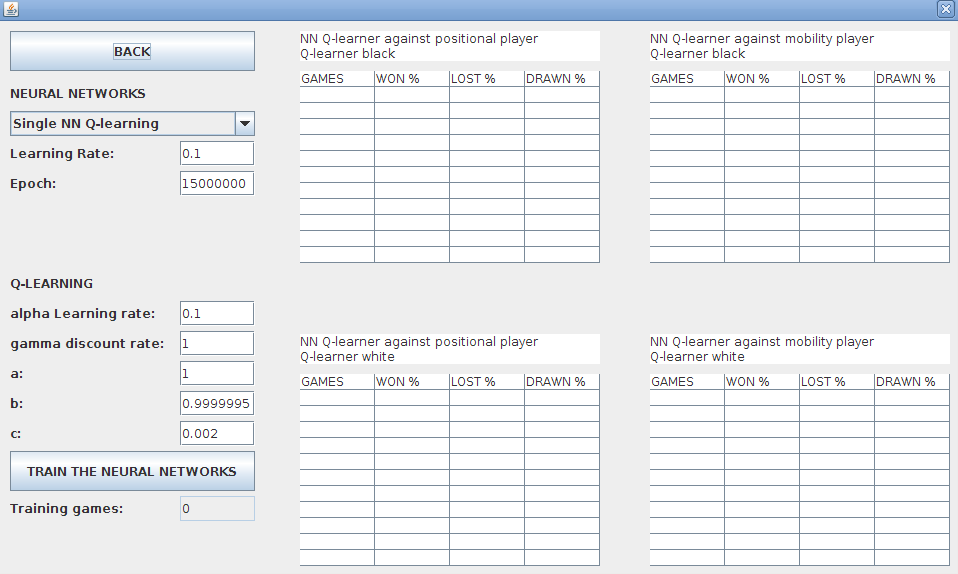Click WON % header in mobility white table
This screenshot has height=574, width=958.
tap(762, 382)
